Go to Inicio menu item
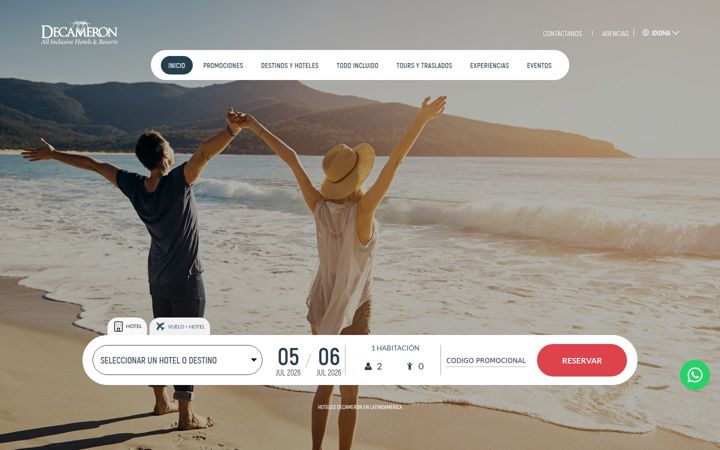 pyautogui.click(x=177, y=66)
